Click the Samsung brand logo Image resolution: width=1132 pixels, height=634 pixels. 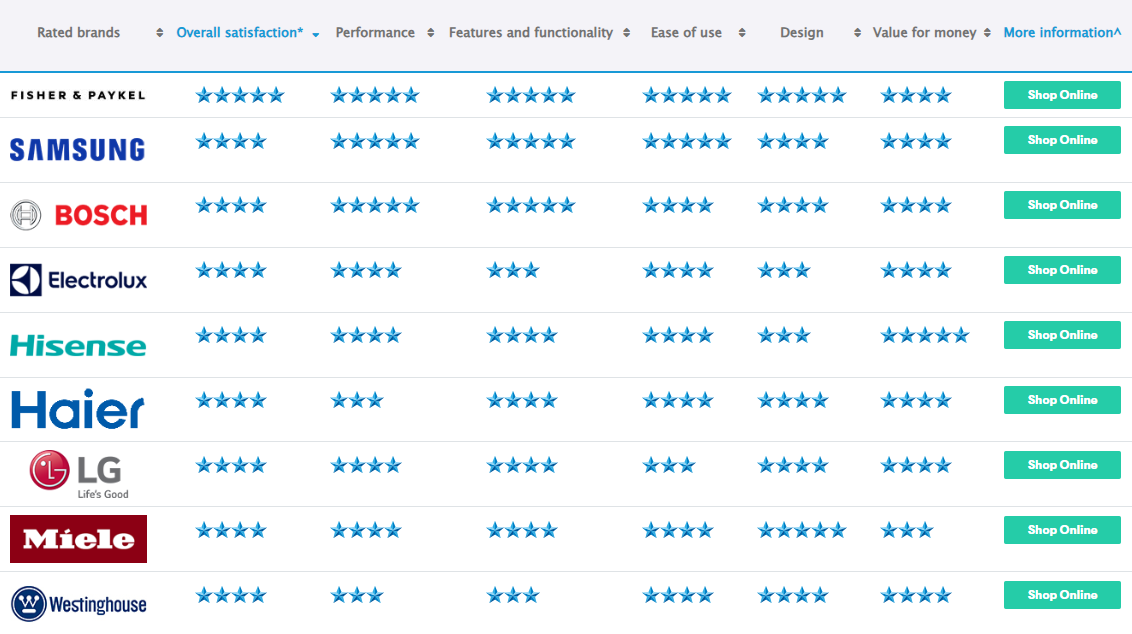[77, 149]
